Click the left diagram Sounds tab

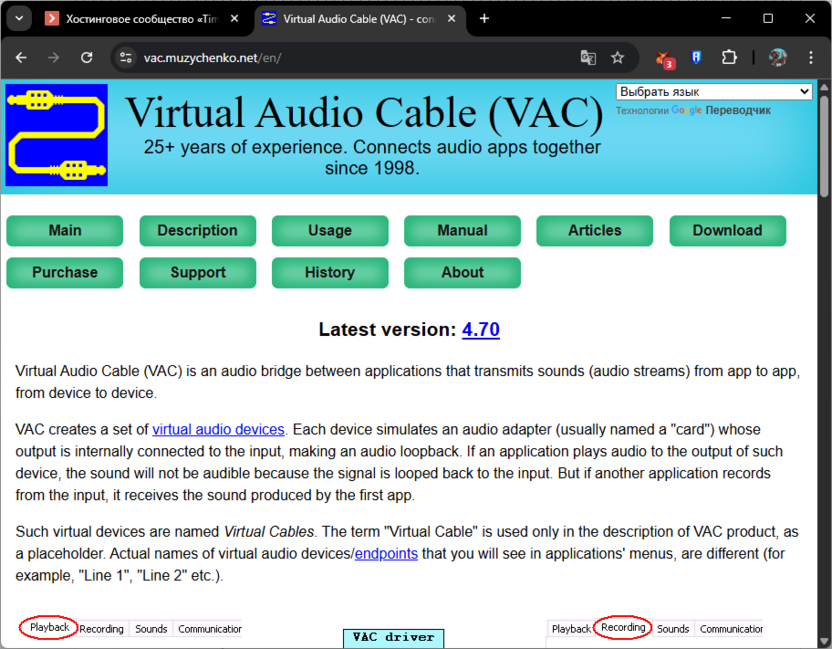(x=151, y=629)
